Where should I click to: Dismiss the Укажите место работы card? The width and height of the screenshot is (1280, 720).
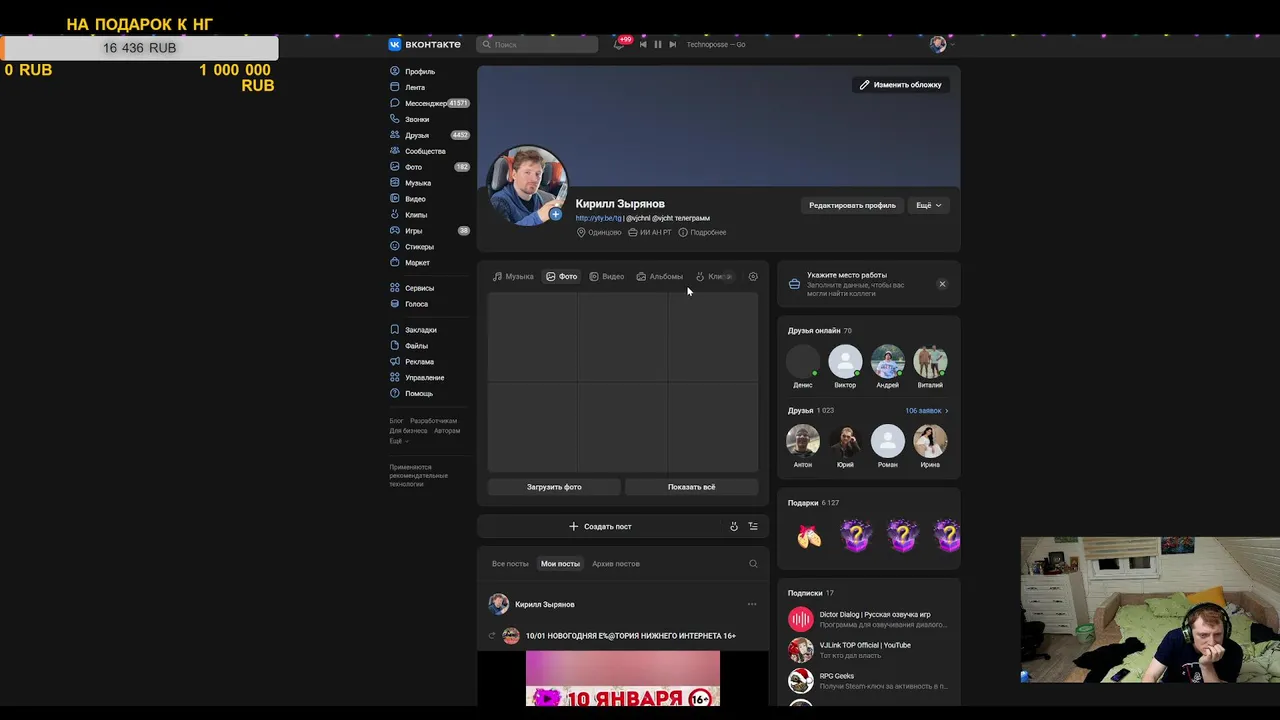coord(942,284)
